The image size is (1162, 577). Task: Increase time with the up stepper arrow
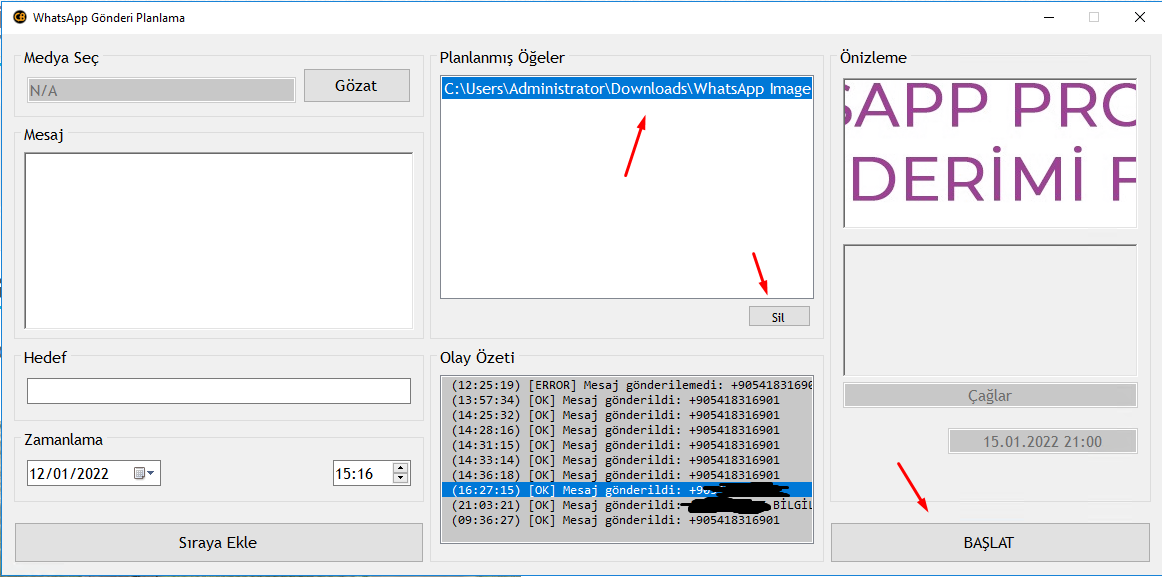401,467
